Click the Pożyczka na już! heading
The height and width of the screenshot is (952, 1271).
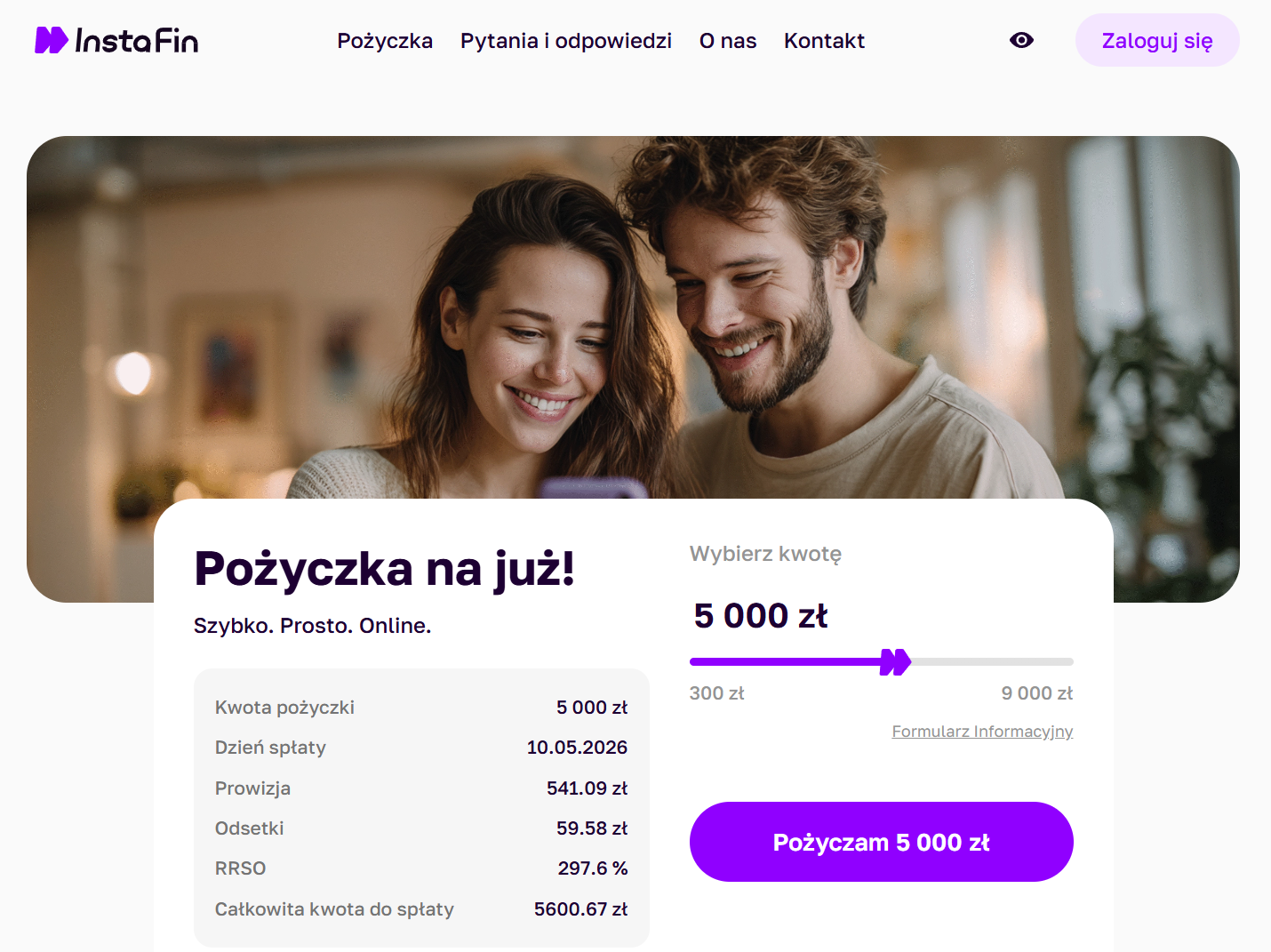pos(384,569)
